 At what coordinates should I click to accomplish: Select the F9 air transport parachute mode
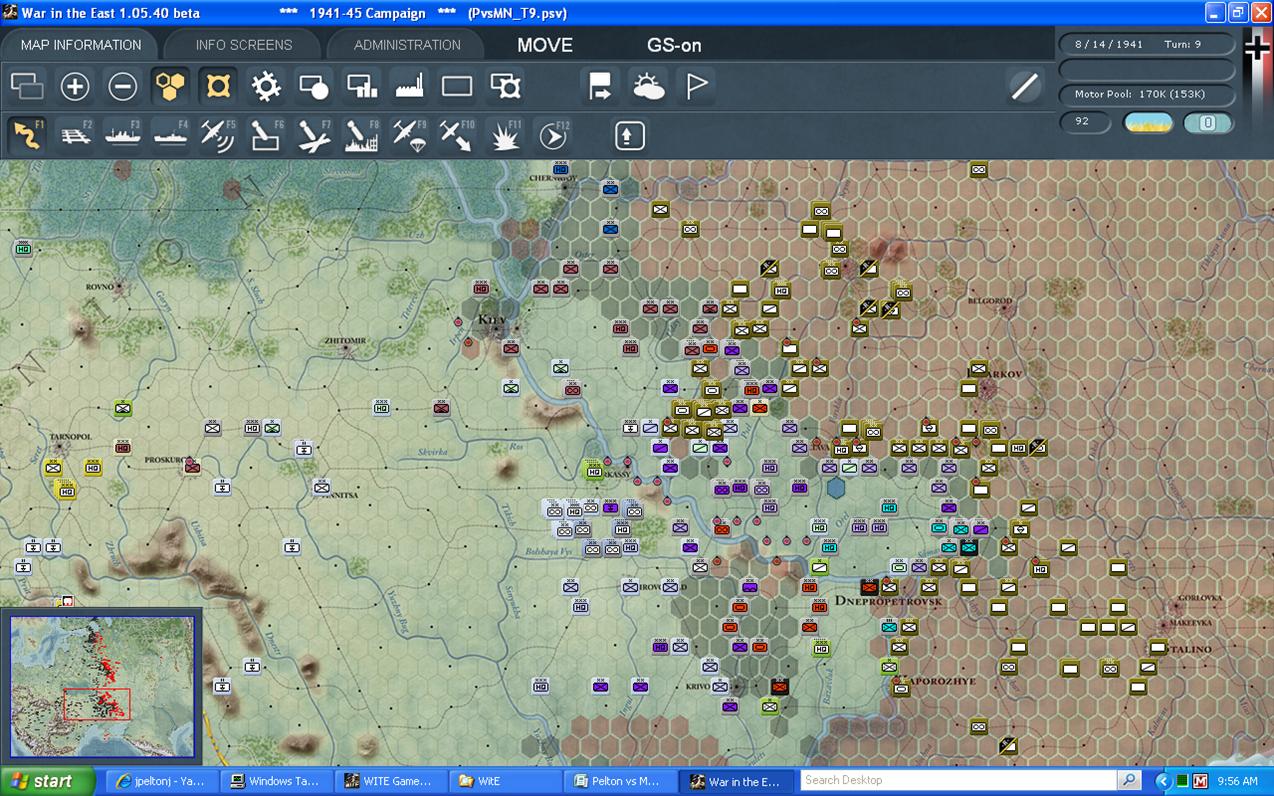[410, 135]
